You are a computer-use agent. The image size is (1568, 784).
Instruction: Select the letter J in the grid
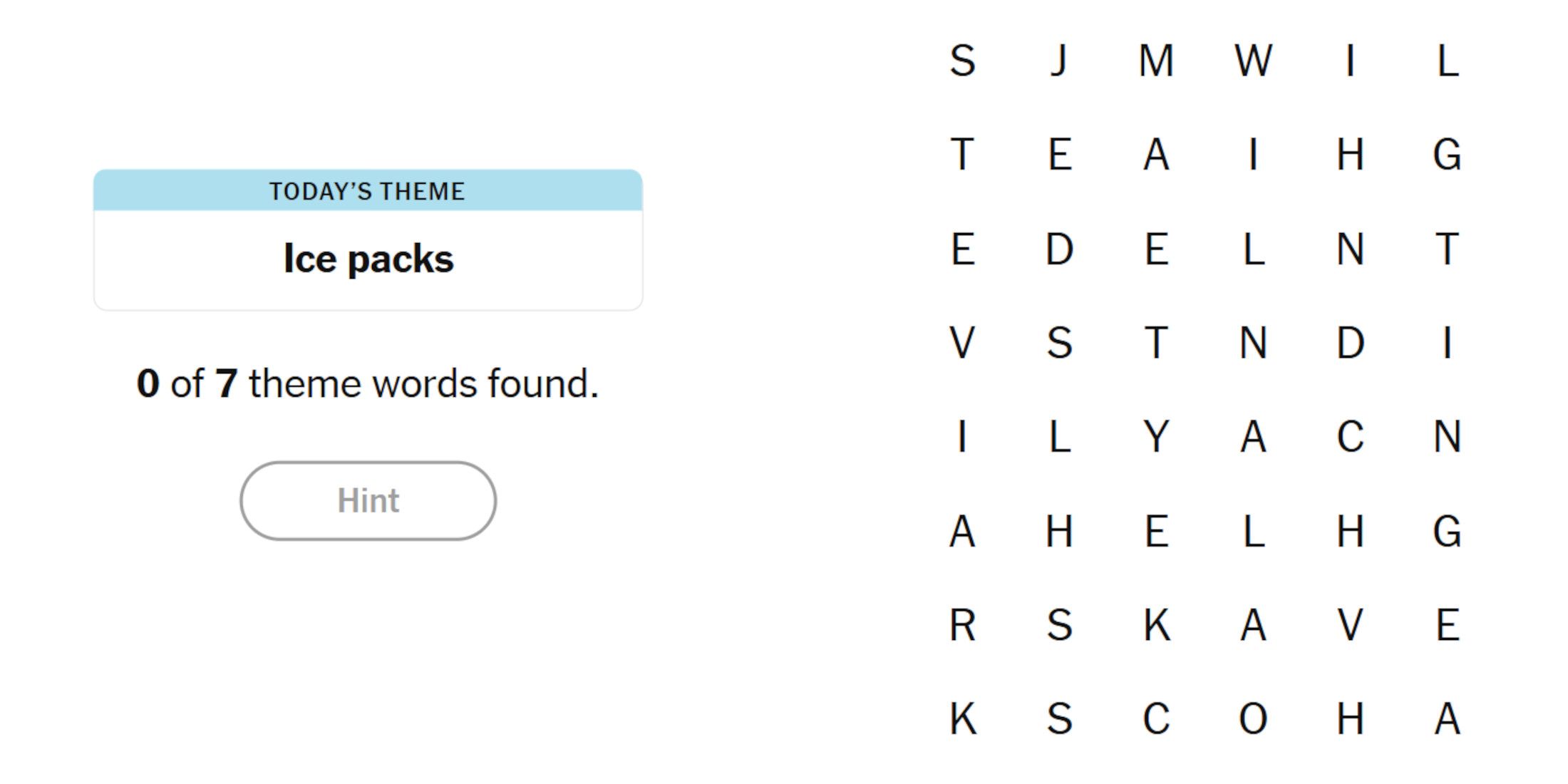[x=1059, y=61]
